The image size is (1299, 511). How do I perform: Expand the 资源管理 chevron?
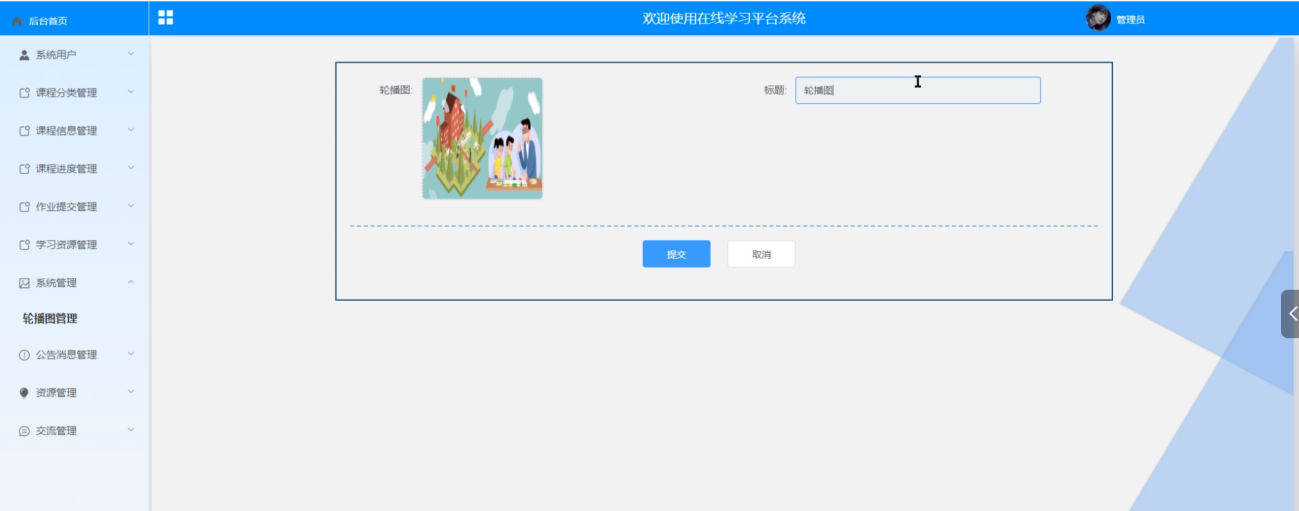coord(131,392)
